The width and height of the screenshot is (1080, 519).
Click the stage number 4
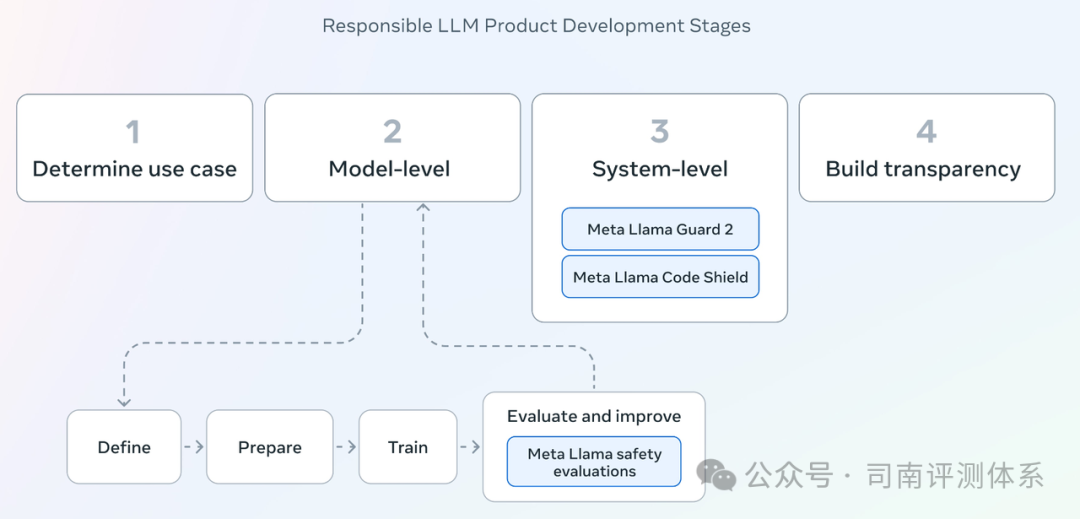pos(926,131)
